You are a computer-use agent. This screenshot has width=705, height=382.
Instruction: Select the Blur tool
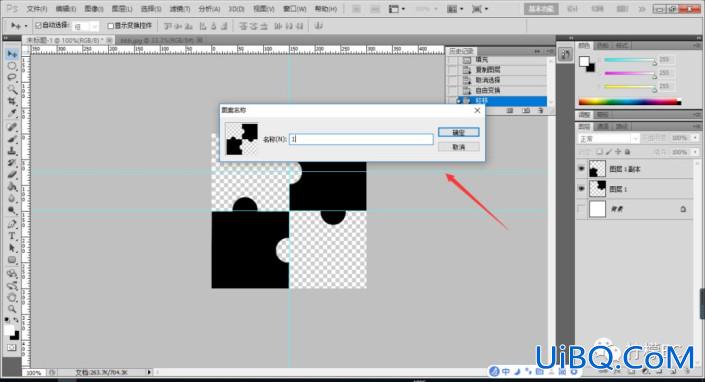click(x=12, y=199)
